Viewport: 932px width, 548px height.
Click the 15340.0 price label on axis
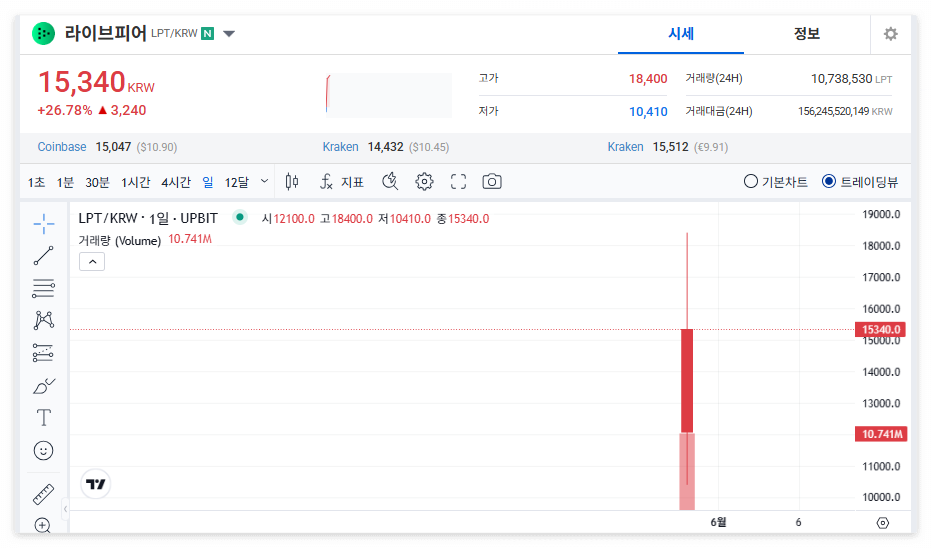(880, 329)
